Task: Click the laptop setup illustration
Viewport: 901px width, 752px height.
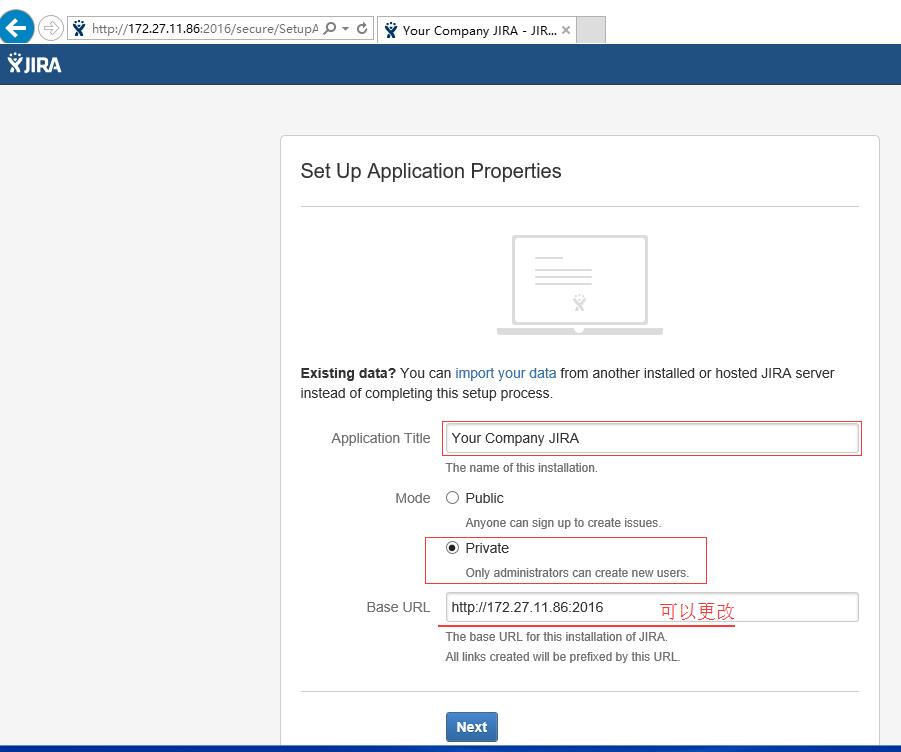Action: [580, 285]
